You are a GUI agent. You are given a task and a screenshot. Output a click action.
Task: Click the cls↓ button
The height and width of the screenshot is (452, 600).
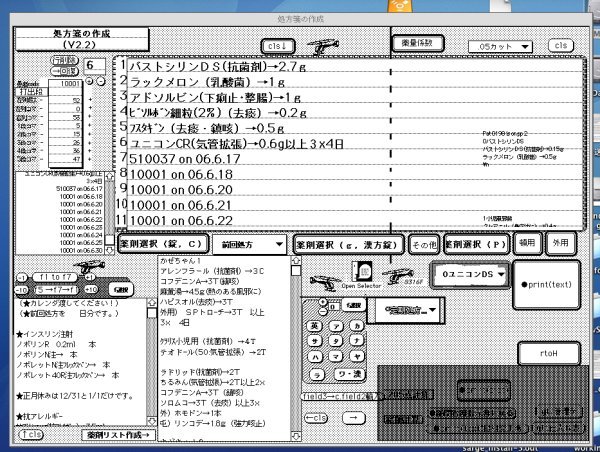278,46
